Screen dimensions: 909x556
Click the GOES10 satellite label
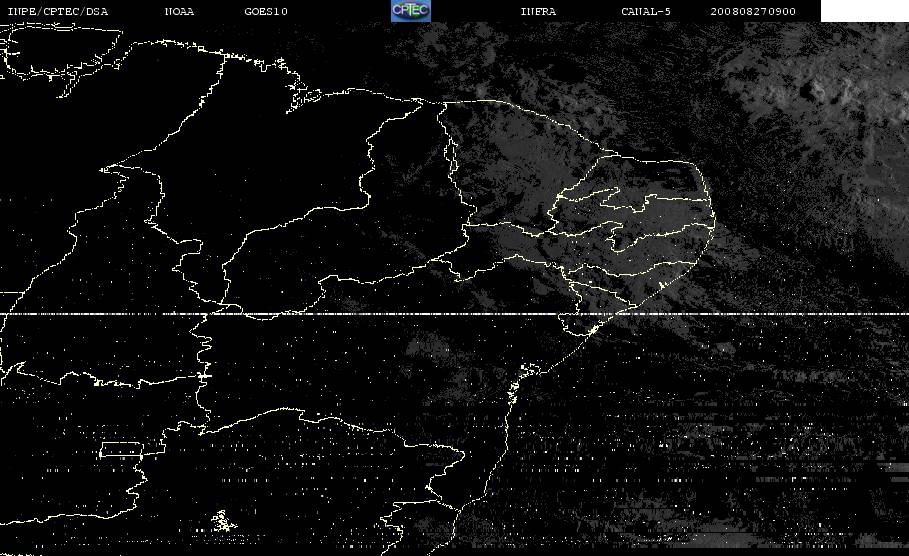click(266, 12)
